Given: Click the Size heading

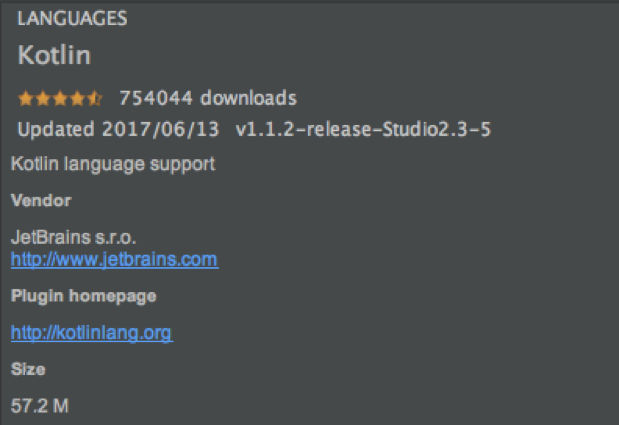Looking at the screenshot, I should click(x=28, y=370).
